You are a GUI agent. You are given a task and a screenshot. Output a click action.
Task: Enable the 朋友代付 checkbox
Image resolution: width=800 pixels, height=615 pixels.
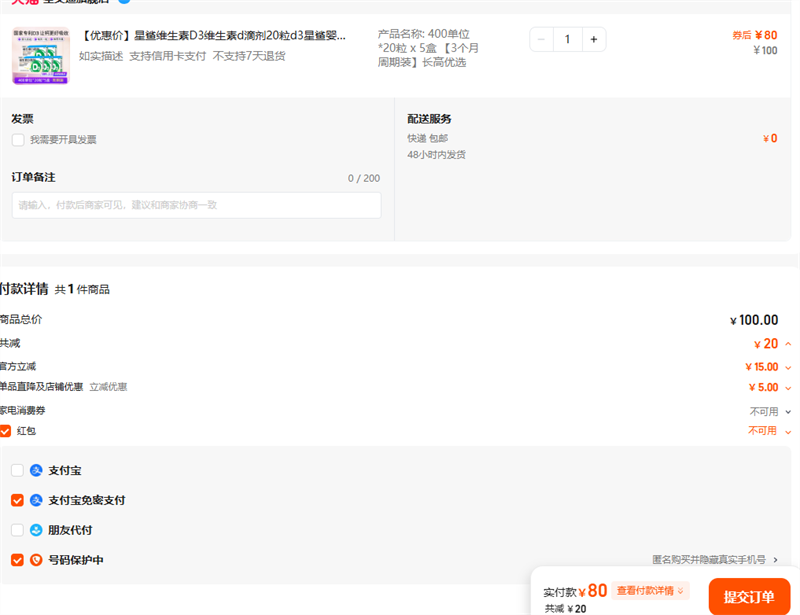click(17, 530)
